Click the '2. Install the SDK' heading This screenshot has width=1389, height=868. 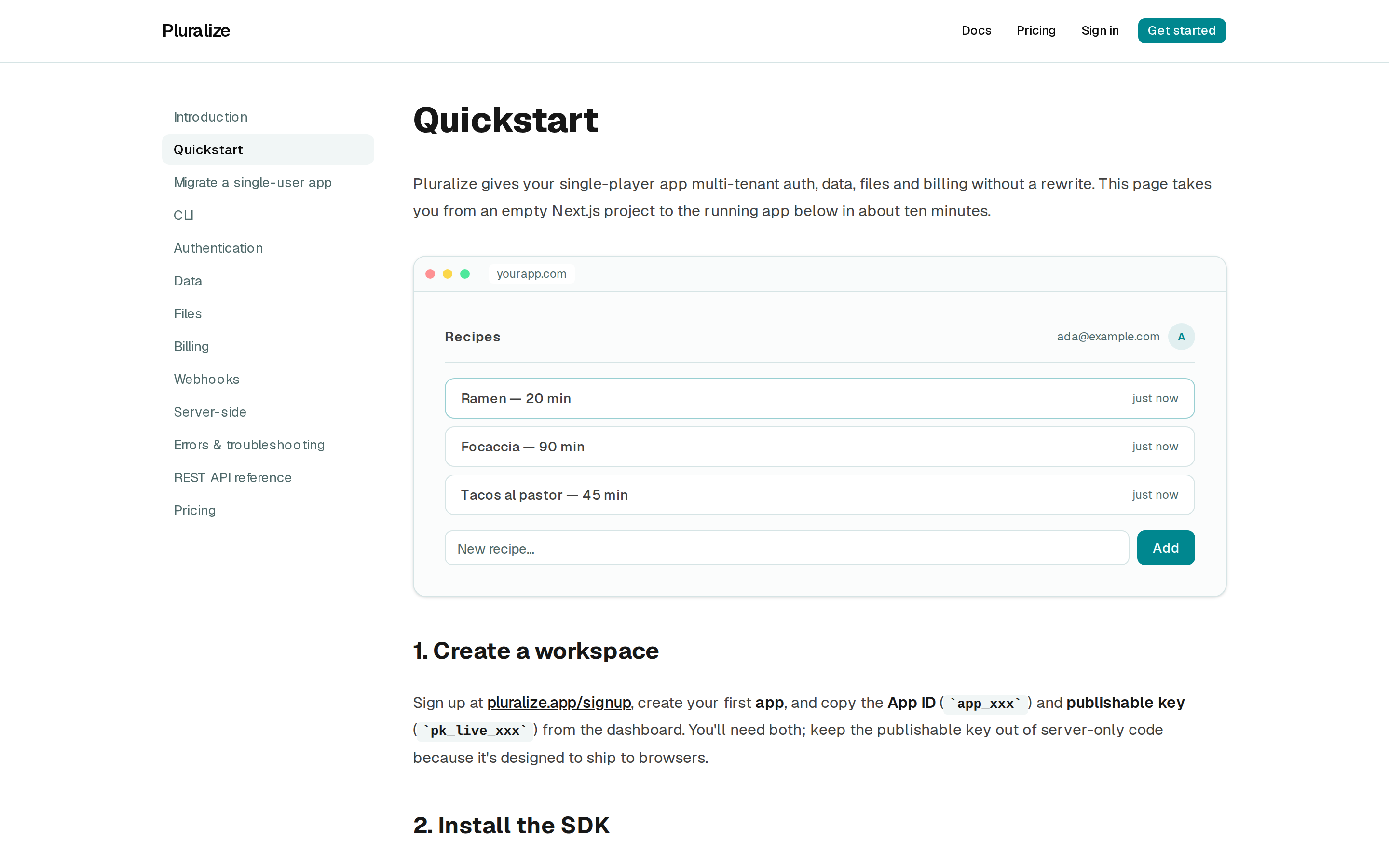coord(511,825)
